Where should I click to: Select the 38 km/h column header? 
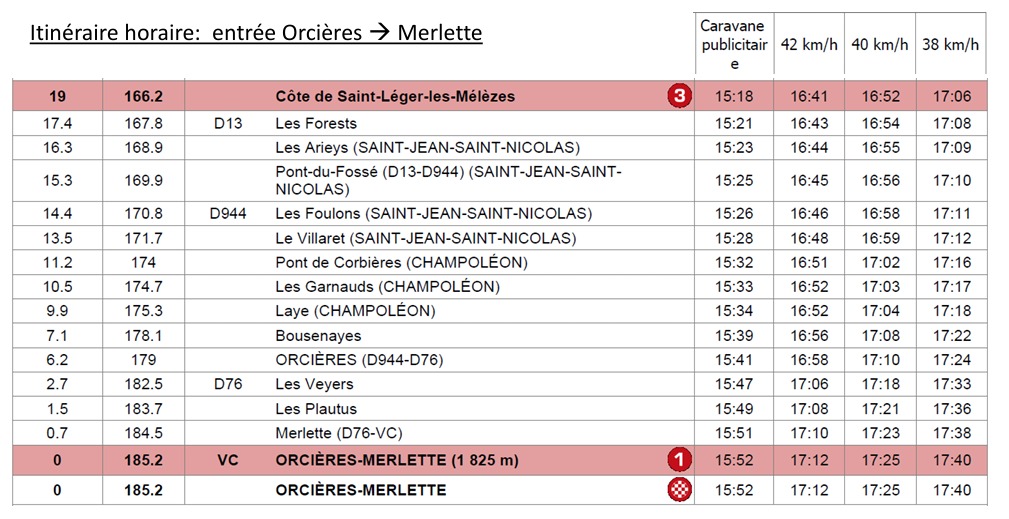click(950, 44)
